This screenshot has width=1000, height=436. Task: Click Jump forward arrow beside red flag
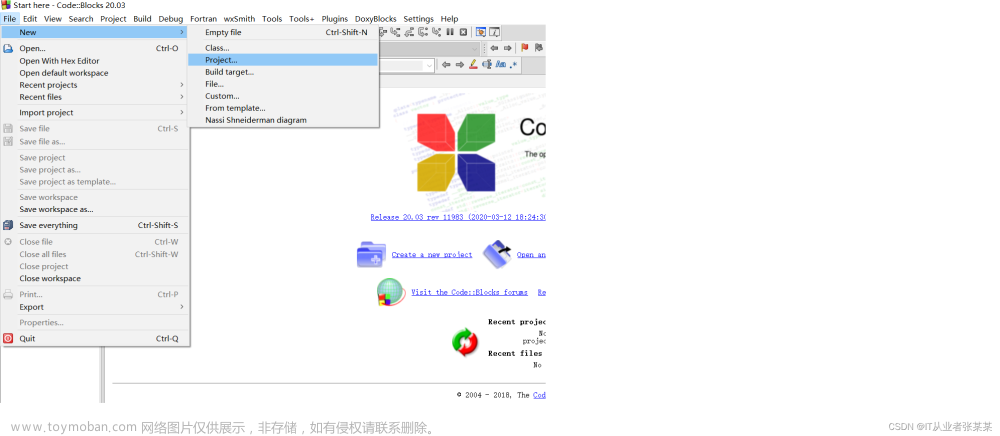[508, 48]
